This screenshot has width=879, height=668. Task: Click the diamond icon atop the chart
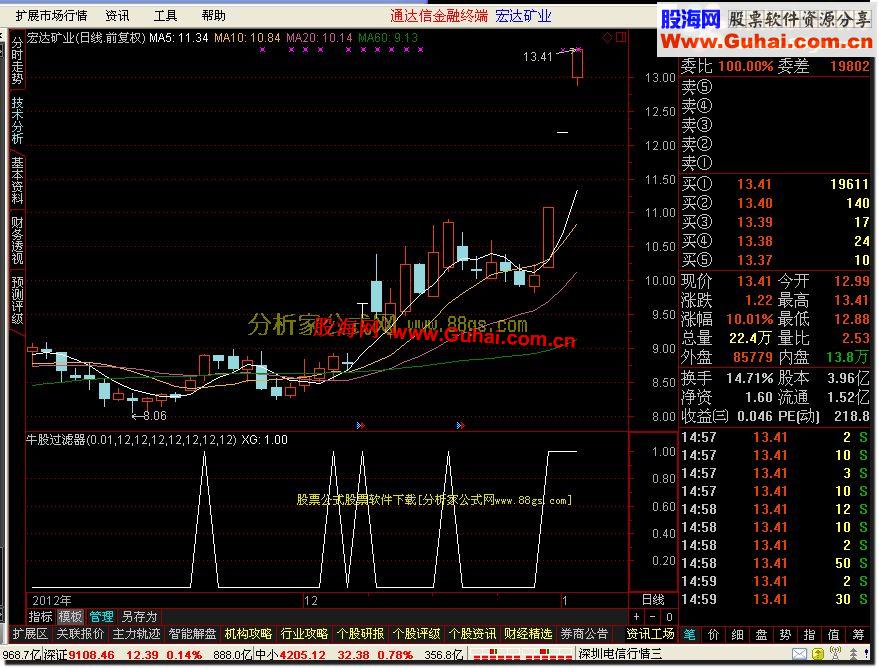pyautogui.click(x=607, y=38)
